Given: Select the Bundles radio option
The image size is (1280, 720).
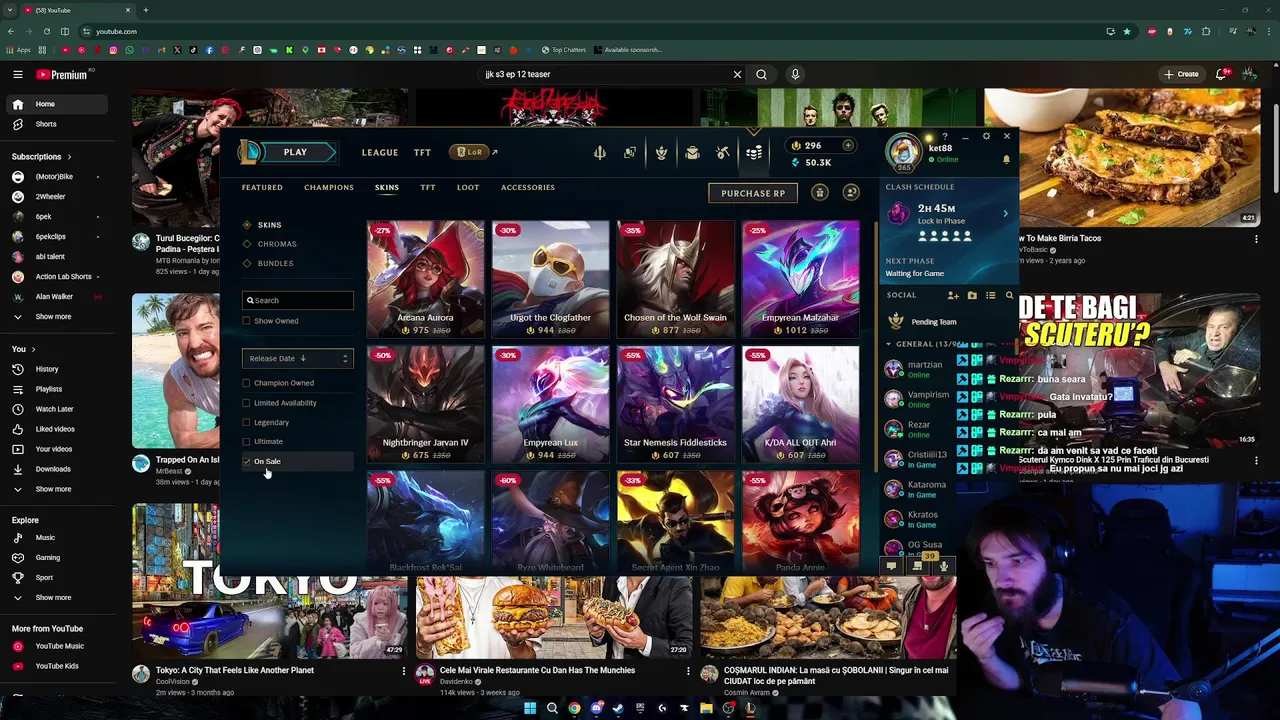Looking at the screenshot, I should pos(247,263).
